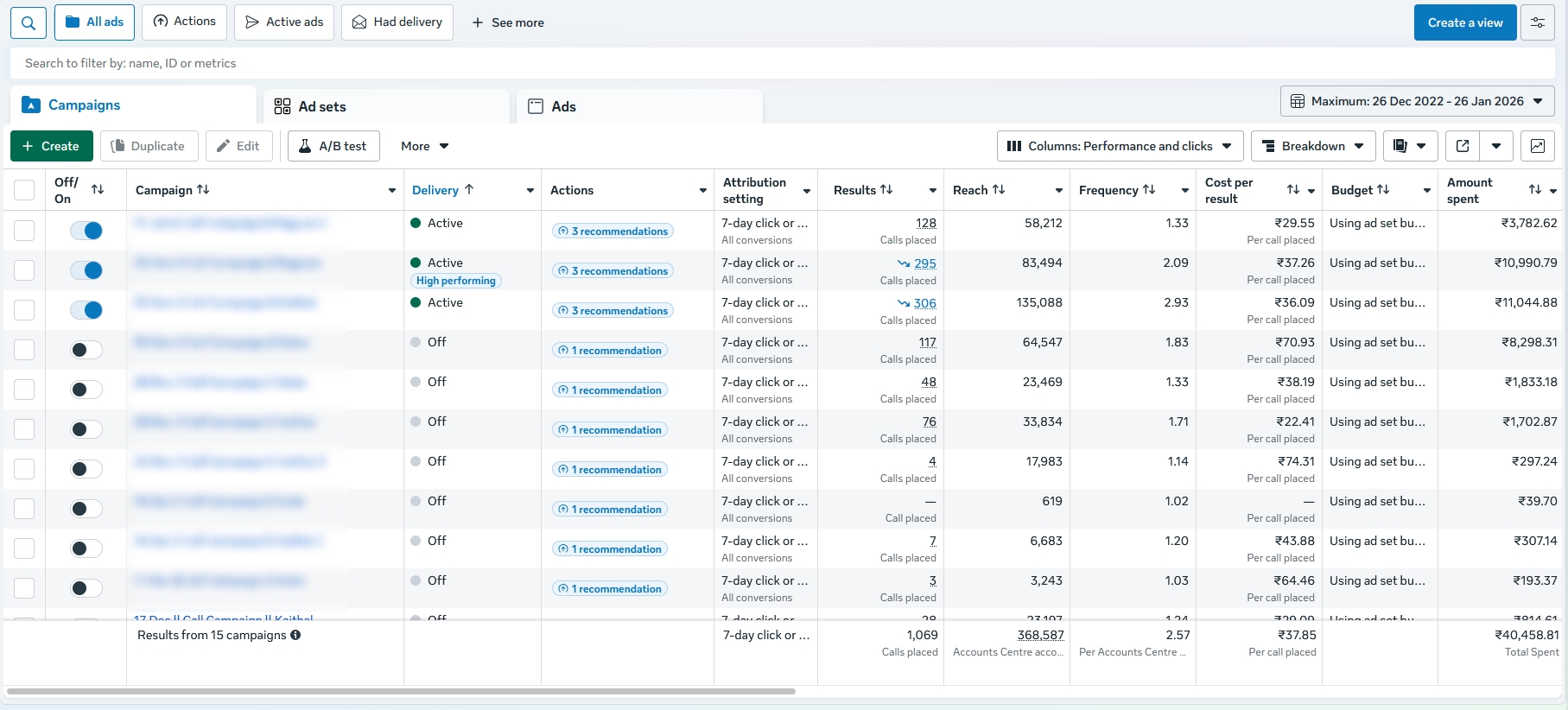This screenshot has width=1568, height=710.
Task: Open the Breakdown dropdown
Action: pyautogui.click(x=1313, y=146)
